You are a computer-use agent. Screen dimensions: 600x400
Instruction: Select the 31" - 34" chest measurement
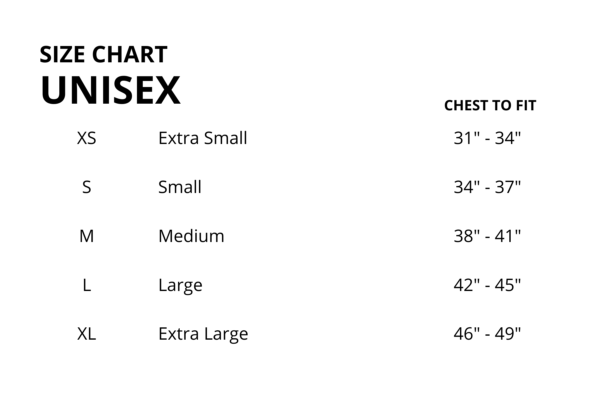(x=487, y=138)
